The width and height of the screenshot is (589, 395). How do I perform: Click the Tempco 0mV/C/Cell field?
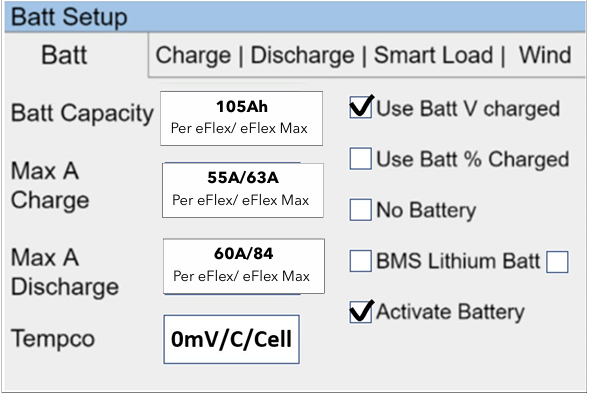point(231,339)
